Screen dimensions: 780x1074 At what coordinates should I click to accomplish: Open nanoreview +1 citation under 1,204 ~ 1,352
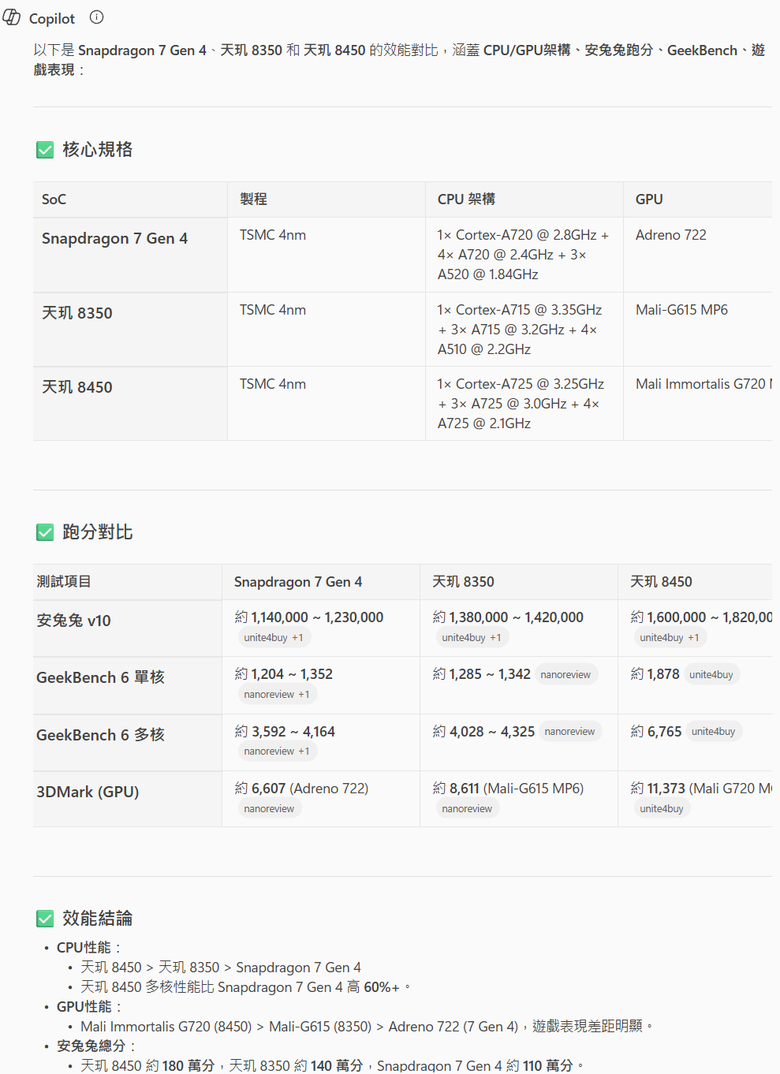click(x=276, y=695)
